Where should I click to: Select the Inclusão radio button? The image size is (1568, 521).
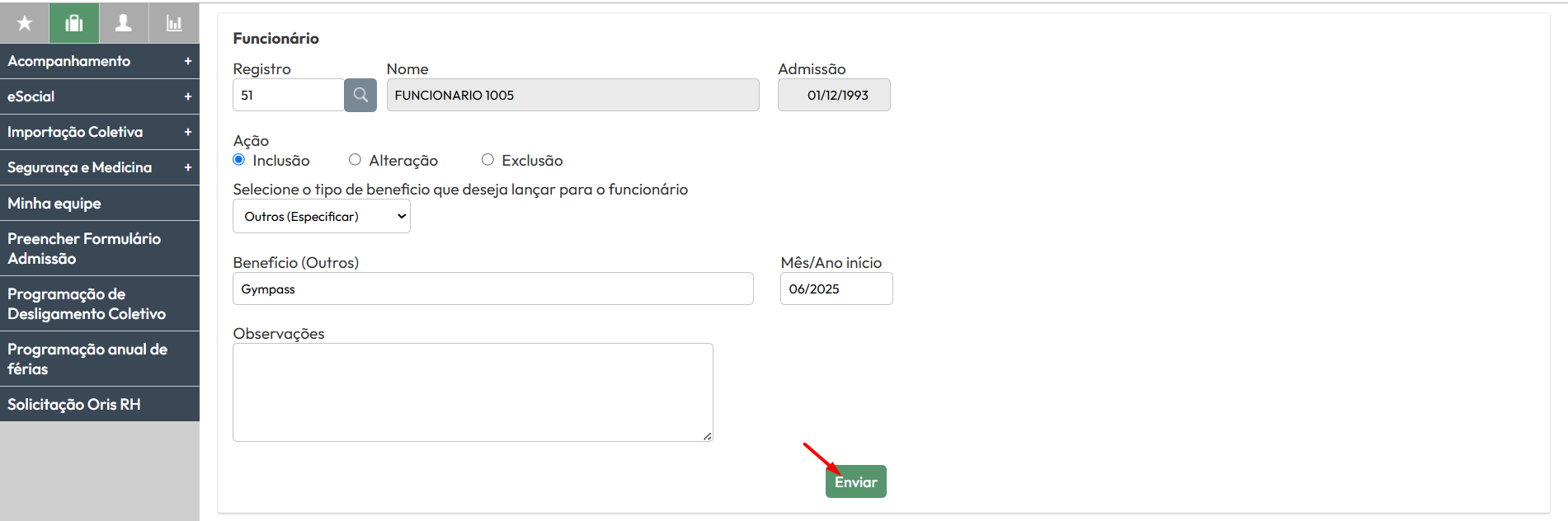[239, 160]
